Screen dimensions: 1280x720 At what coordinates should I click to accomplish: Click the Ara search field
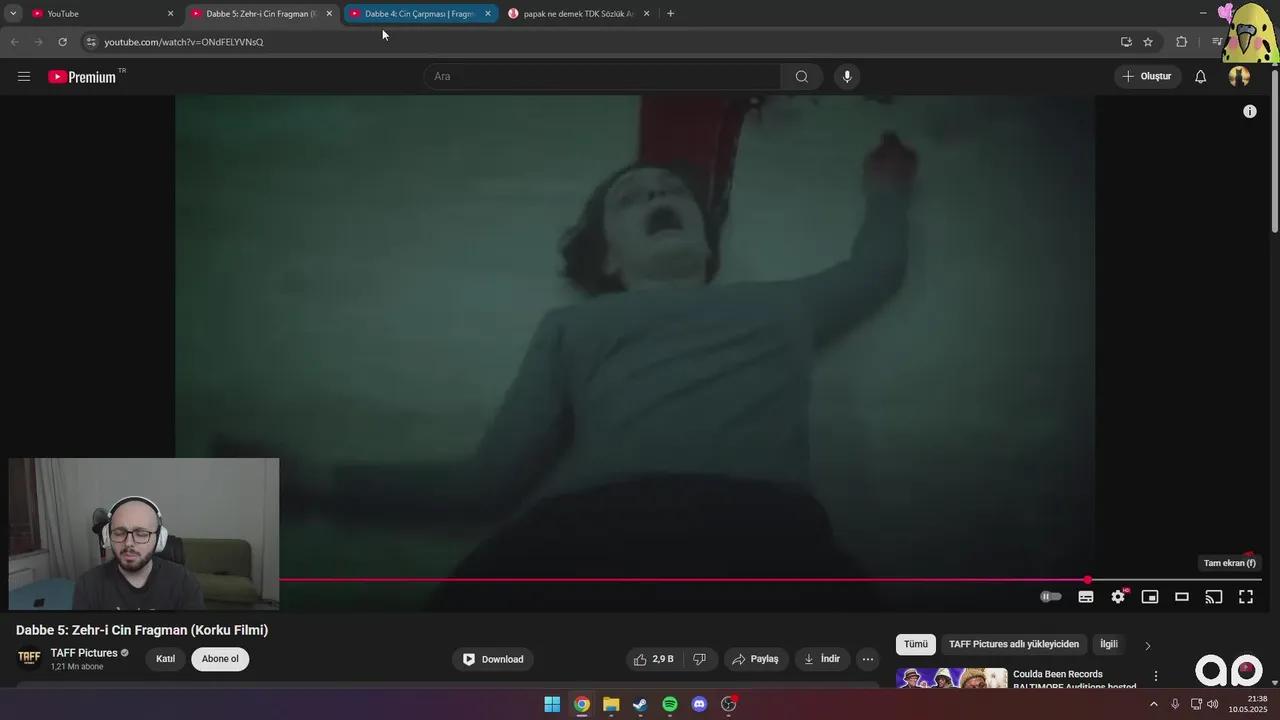pos(602,76)
